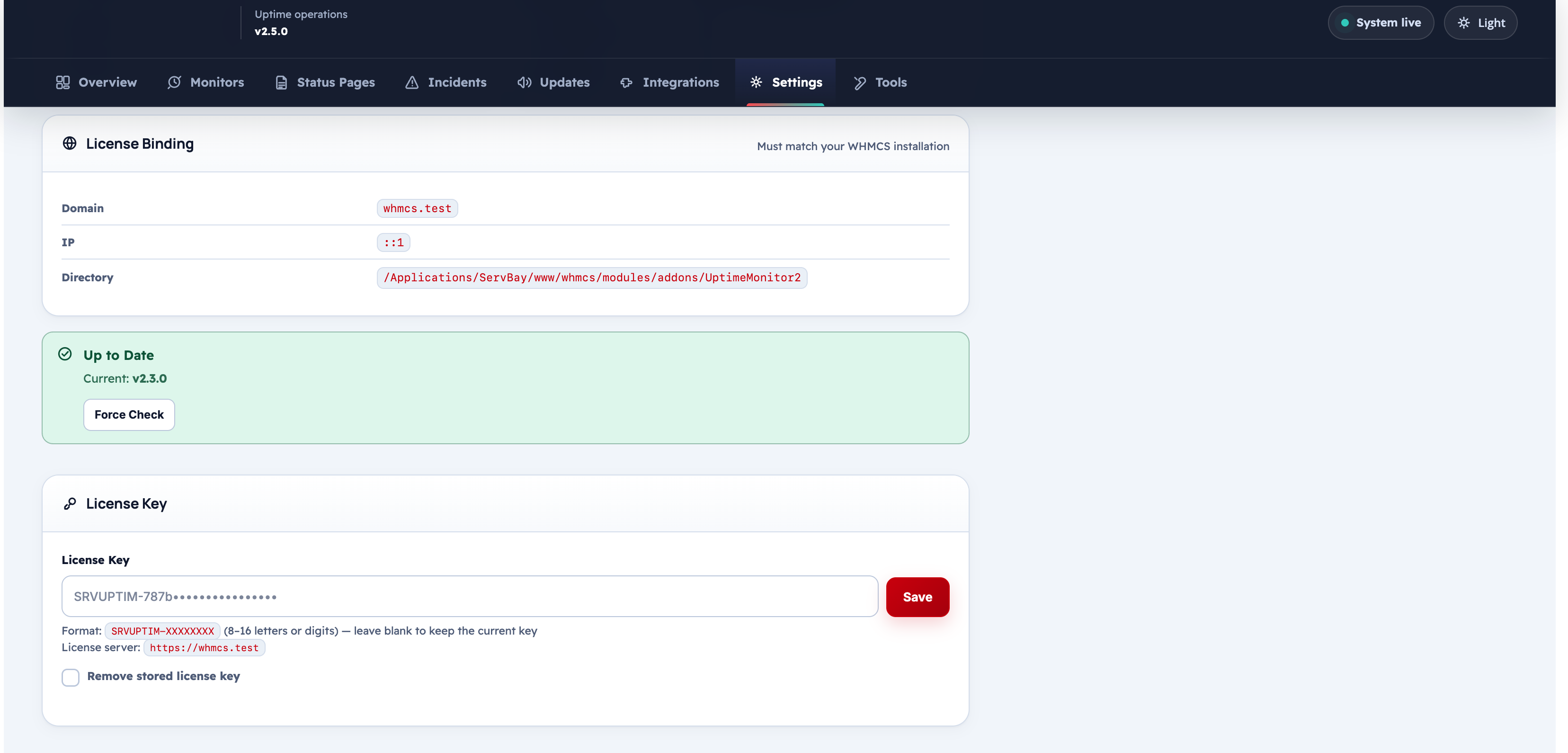Click the Incidents warning triangle icon
Viewport: 1568px width, 753px height.
pos(412,82)
